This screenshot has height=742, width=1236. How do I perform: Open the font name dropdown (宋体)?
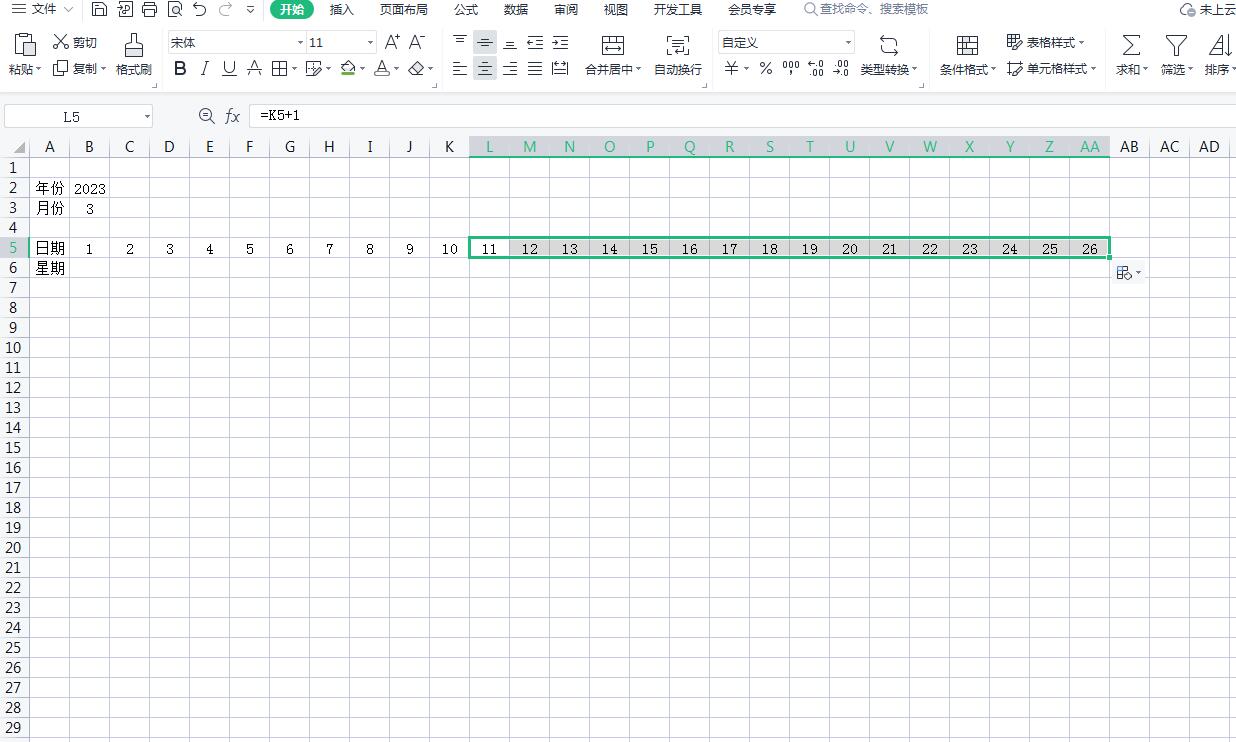coord(300,43)
